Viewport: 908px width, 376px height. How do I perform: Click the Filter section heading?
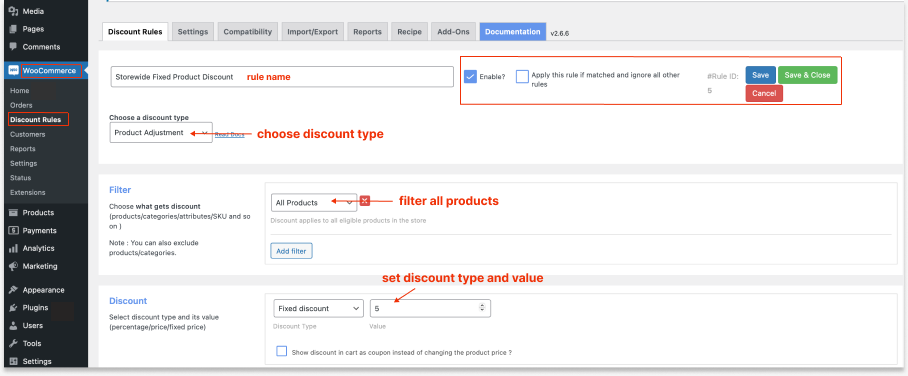pos(120,190)
